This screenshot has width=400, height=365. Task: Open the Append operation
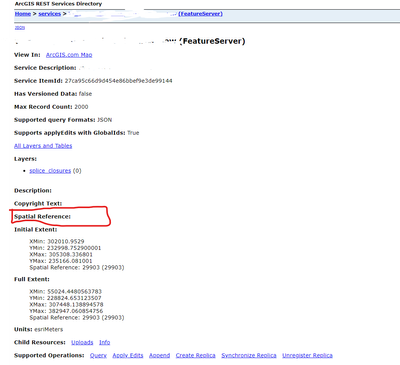pyautogui.click(x=159, y=355)
